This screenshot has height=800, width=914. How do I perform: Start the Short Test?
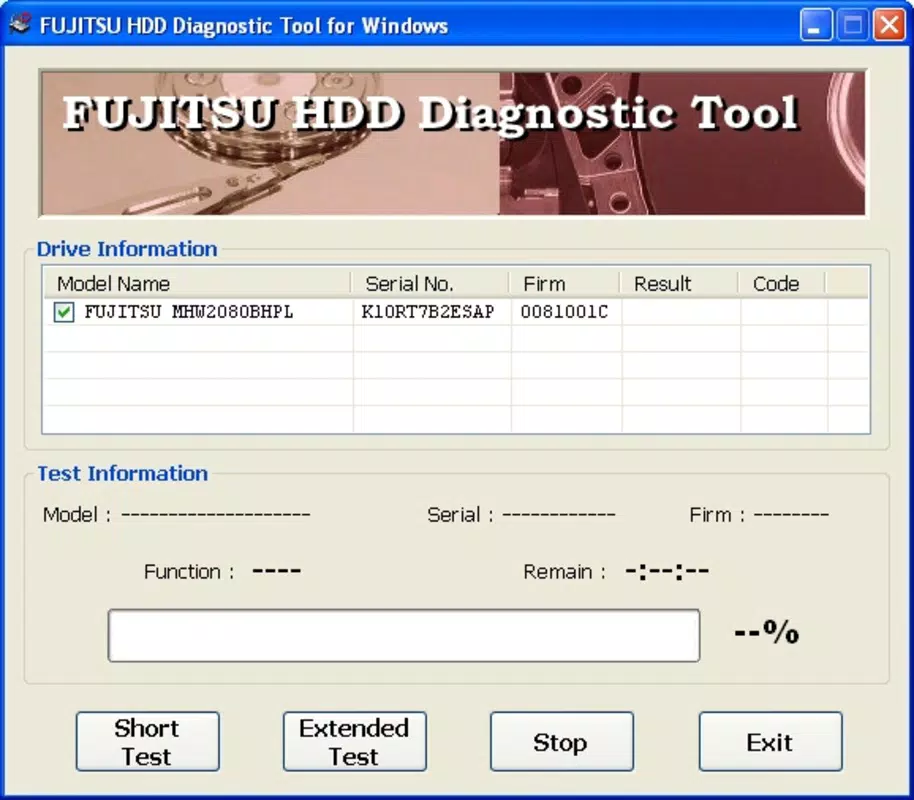(x=147, y=742)
